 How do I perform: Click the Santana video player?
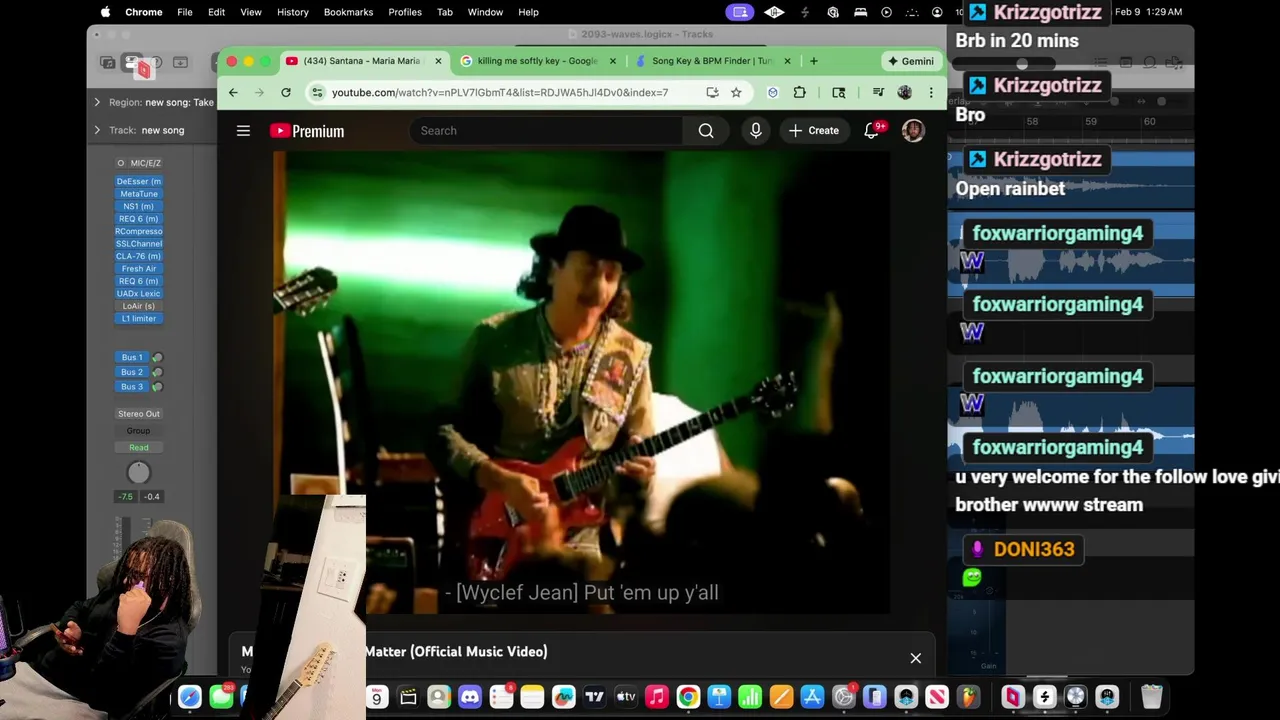click(581, 383)
